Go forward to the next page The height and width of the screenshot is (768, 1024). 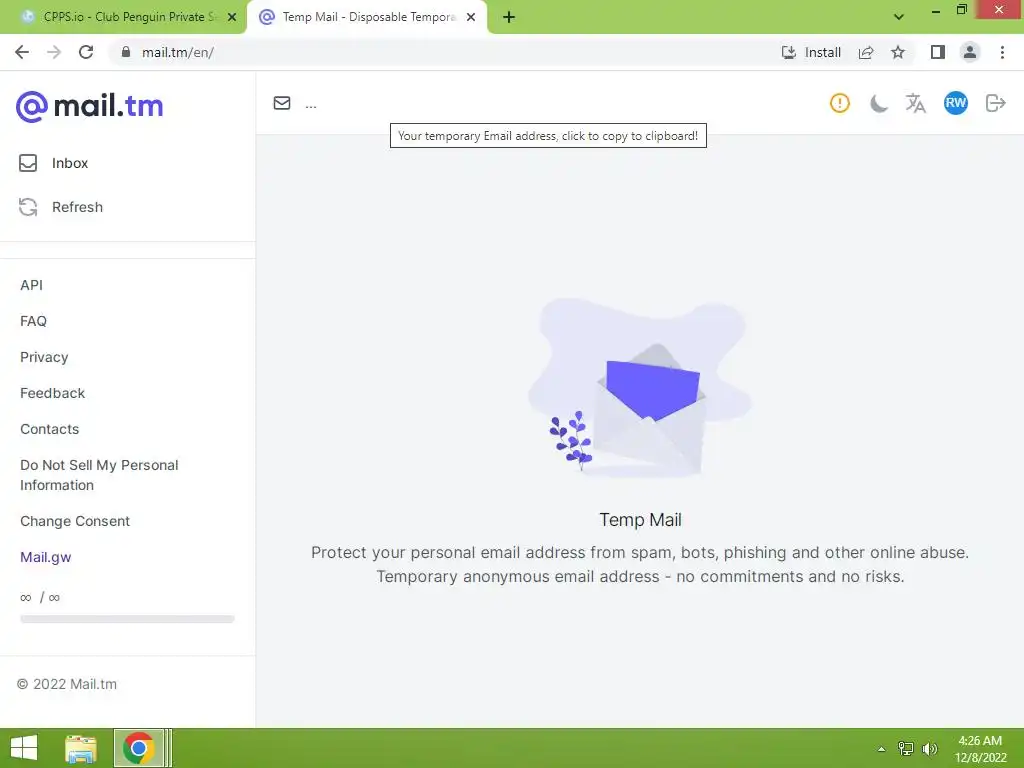pos(54,52)
